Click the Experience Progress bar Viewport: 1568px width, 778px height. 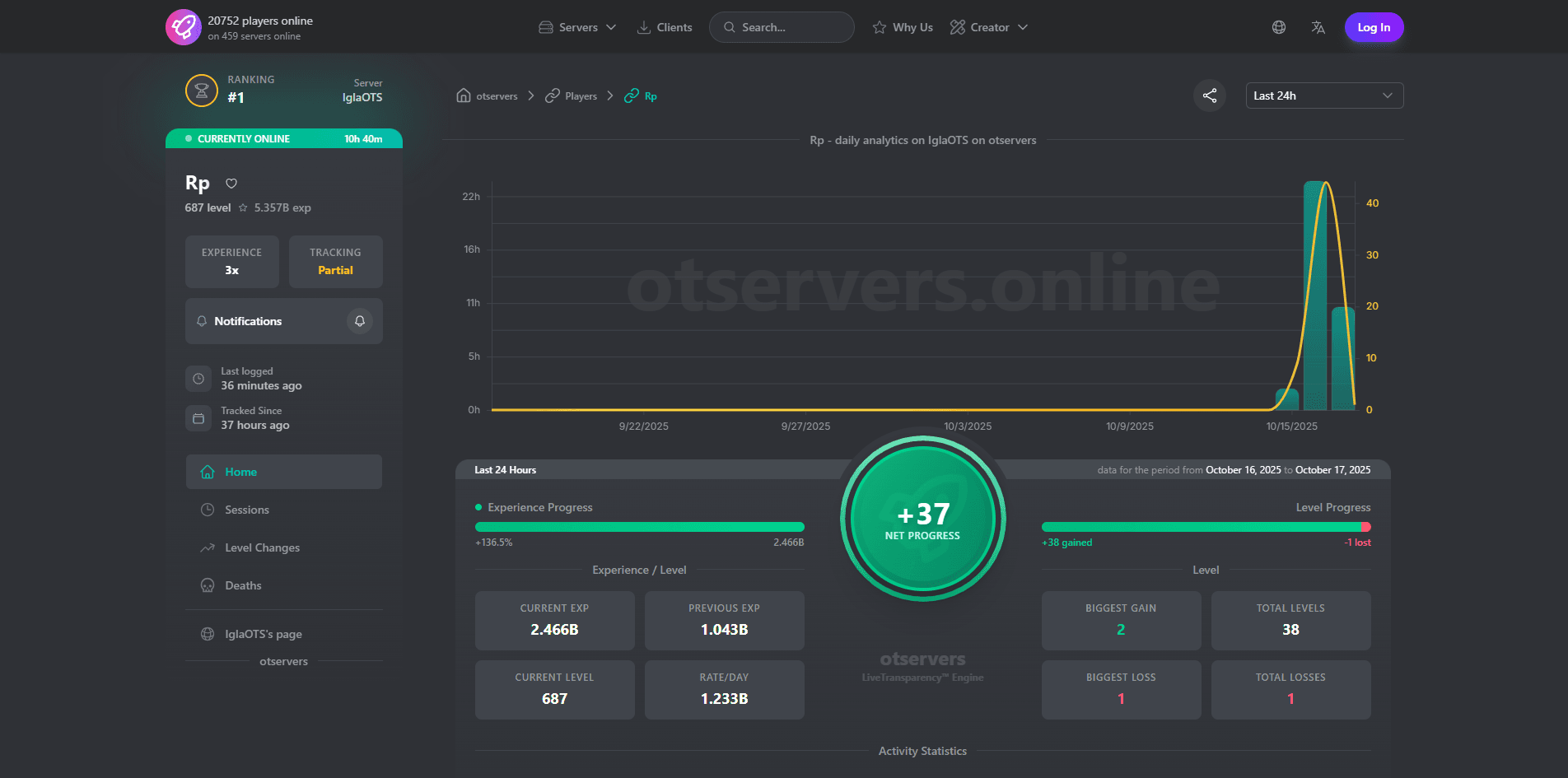point(640,527)
